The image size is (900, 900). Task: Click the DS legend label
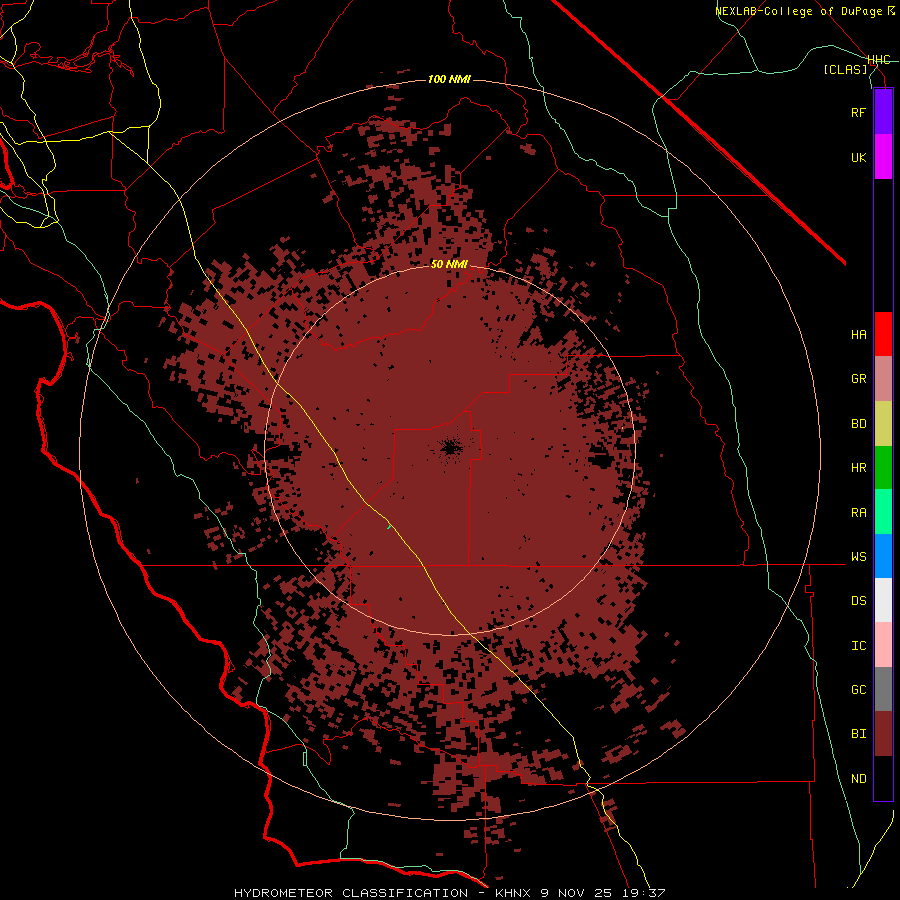[x=858, y=601]
